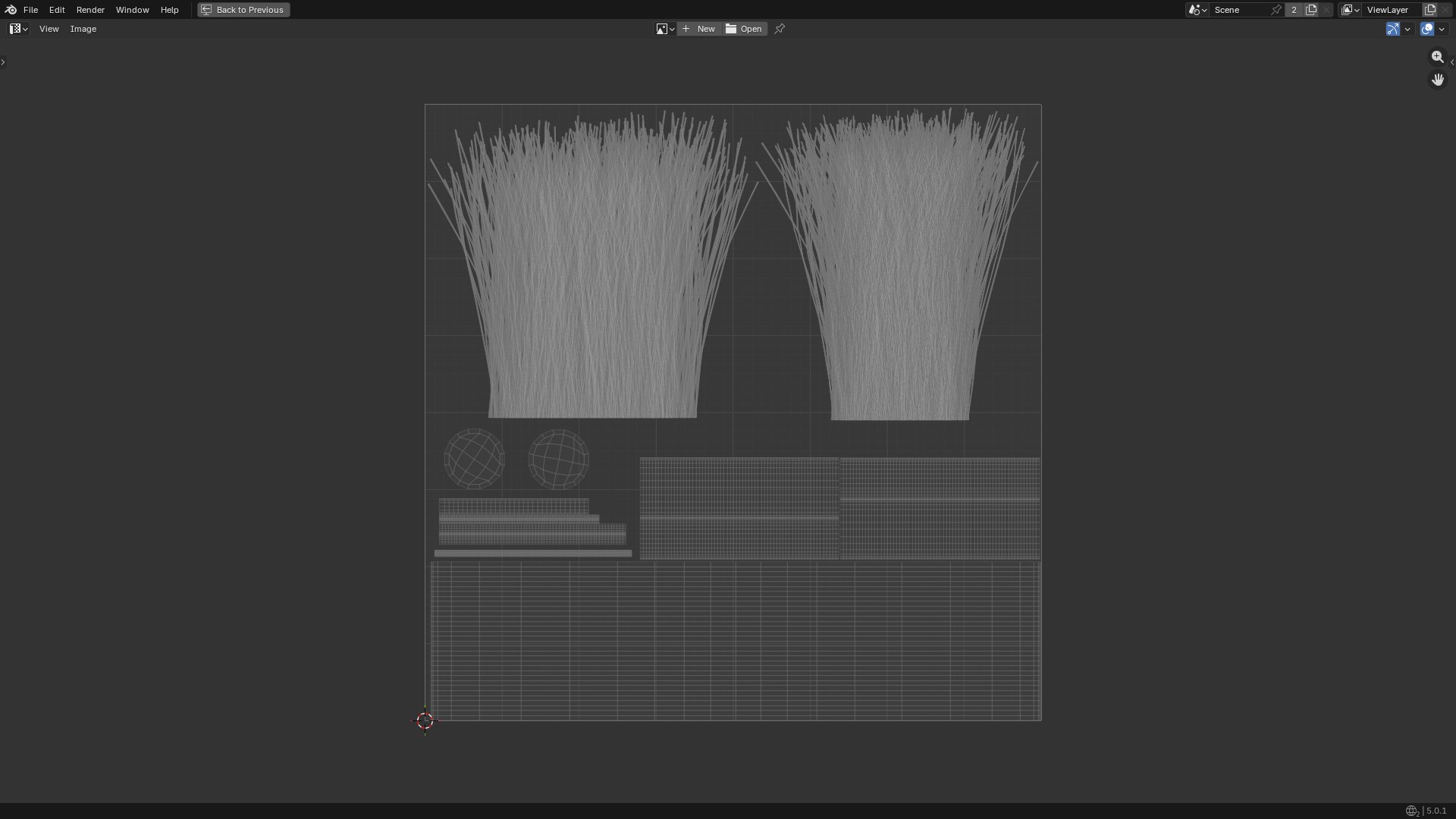The height and width of the screenshot is (819, 1456).
Task: Open the Render menu
Action: tap(90, 10)
